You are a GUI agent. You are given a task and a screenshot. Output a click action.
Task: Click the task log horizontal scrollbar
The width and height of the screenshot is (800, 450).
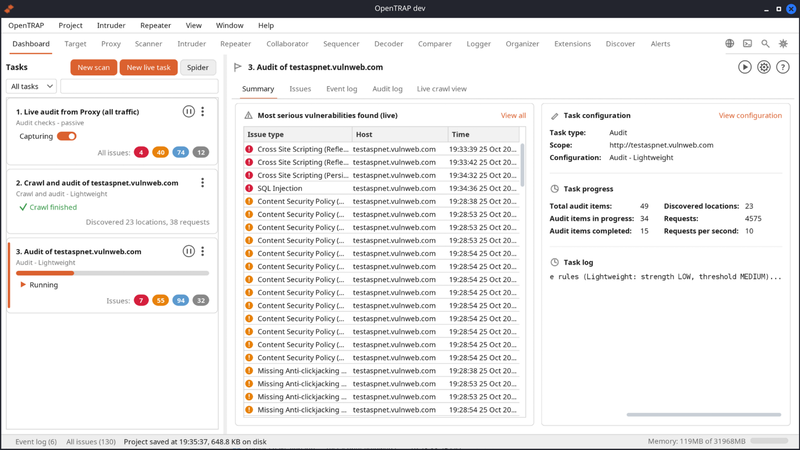pyautogui.click(x=704, y=415)
